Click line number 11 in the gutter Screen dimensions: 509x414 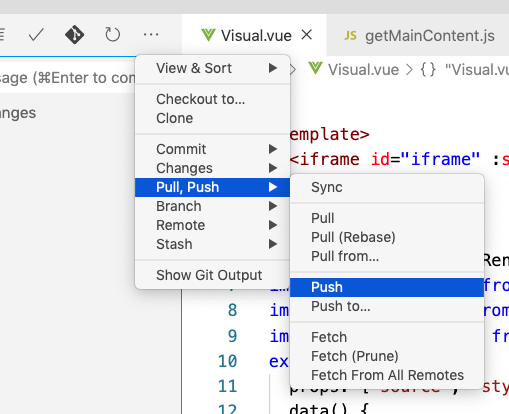tap(227, 386)
